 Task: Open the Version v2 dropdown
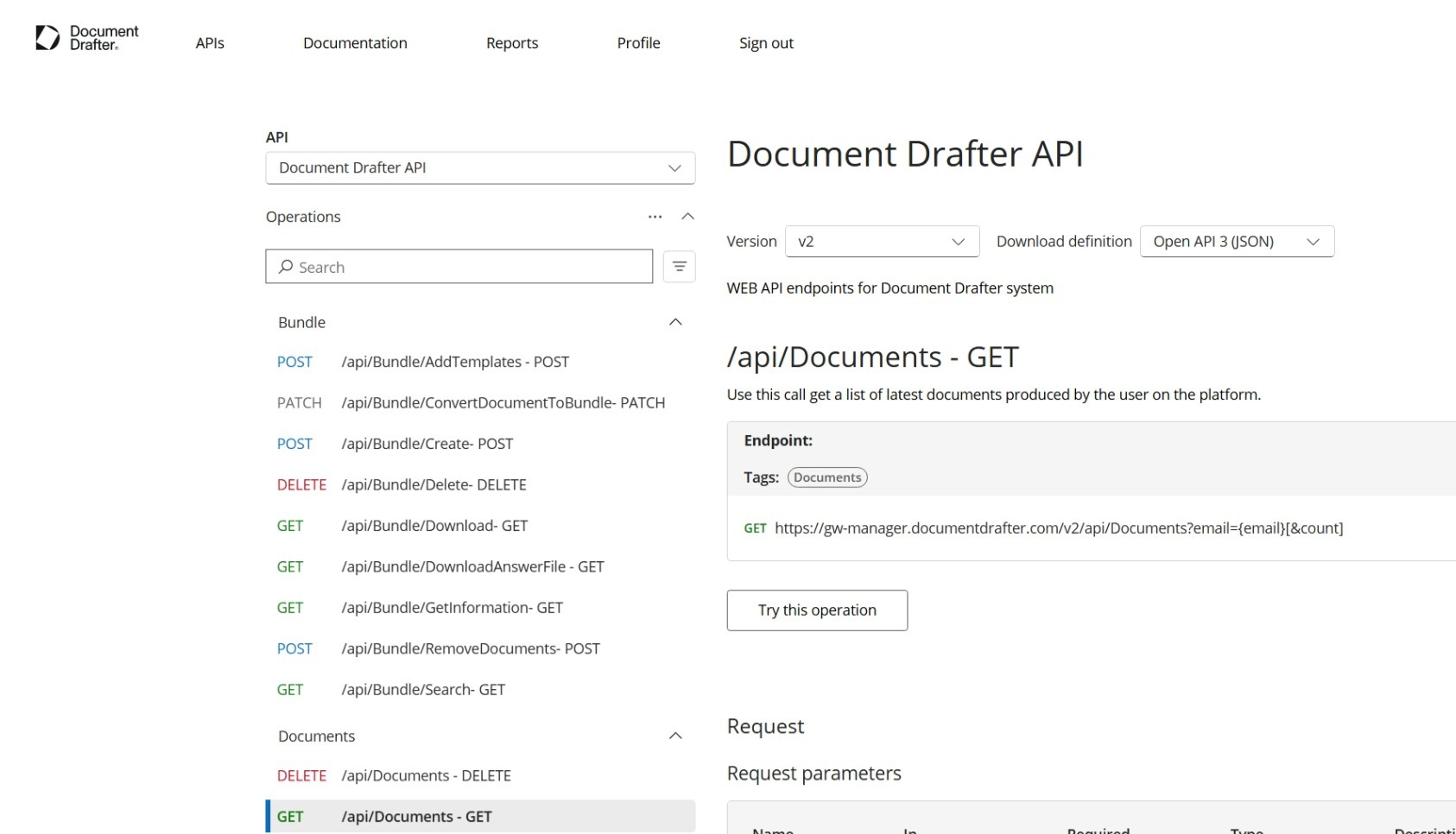[881, 242]
